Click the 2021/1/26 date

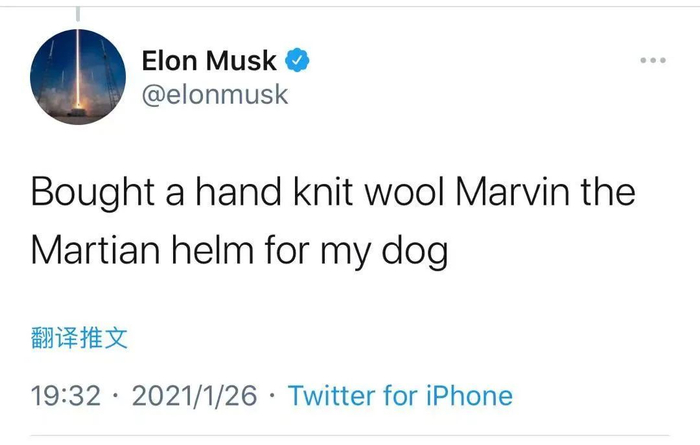(x=195, y=396)
